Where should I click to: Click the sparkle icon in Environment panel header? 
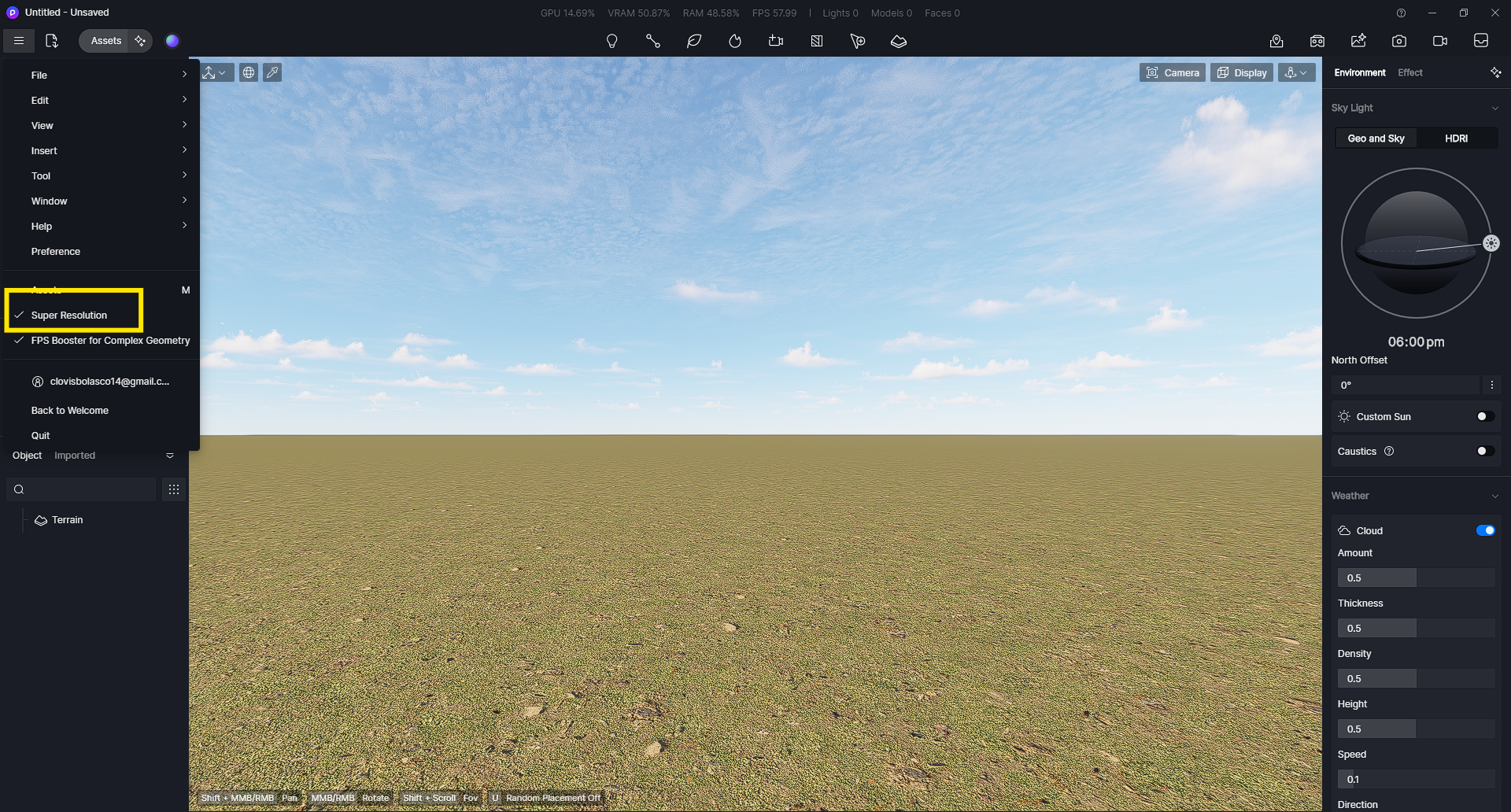[x=1495, y=72]
